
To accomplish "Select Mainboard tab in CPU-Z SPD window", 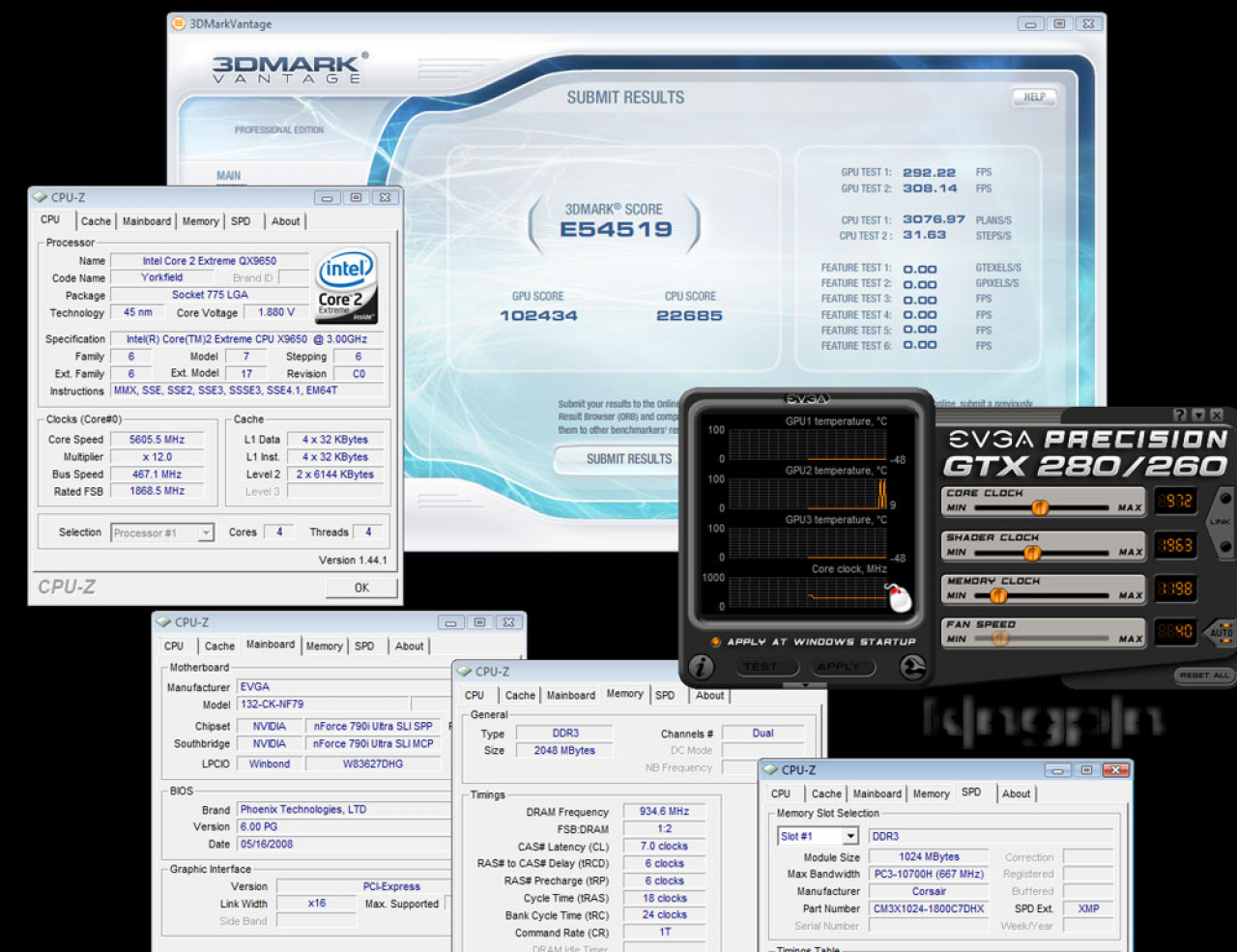I will [877, 794].
